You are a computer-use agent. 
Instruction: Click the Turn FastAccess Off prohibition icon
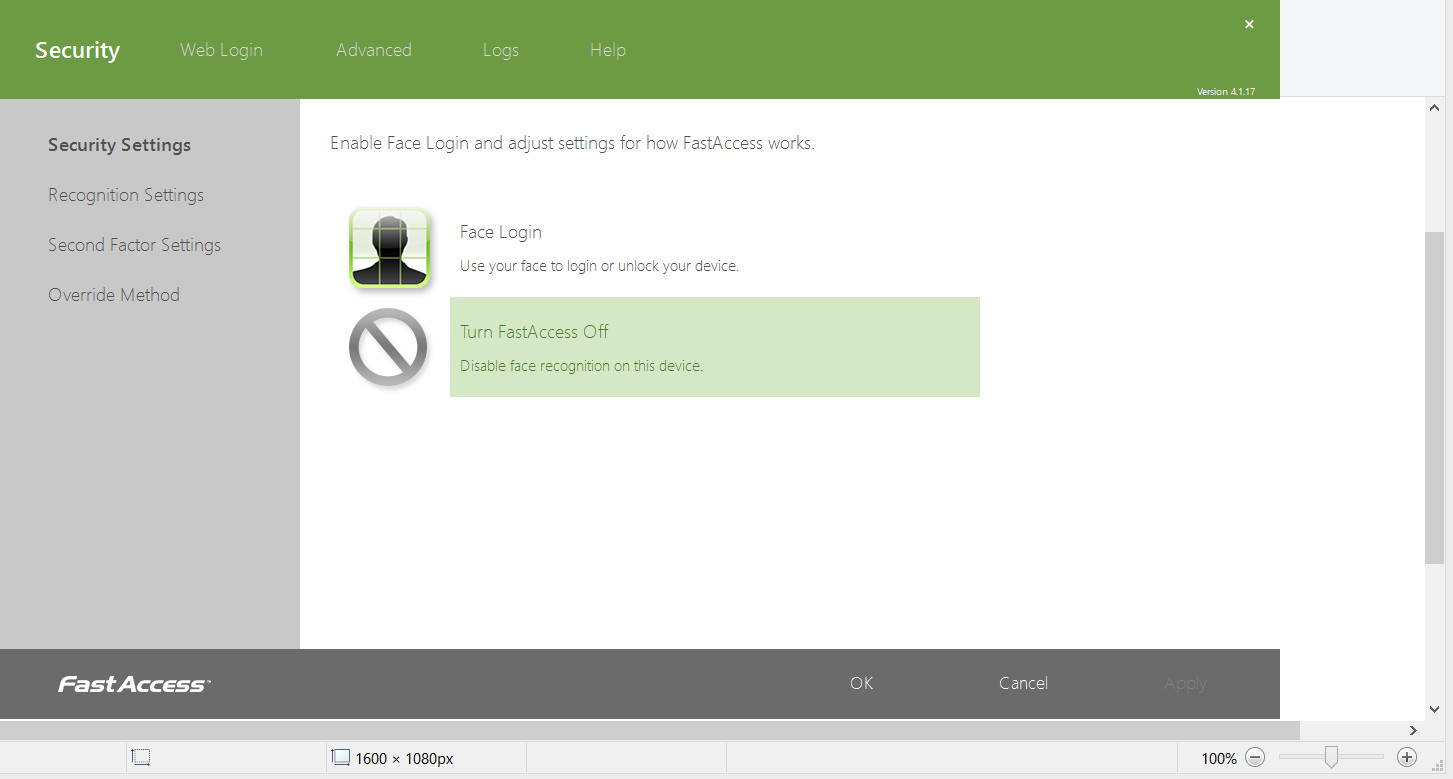(388, 348)
